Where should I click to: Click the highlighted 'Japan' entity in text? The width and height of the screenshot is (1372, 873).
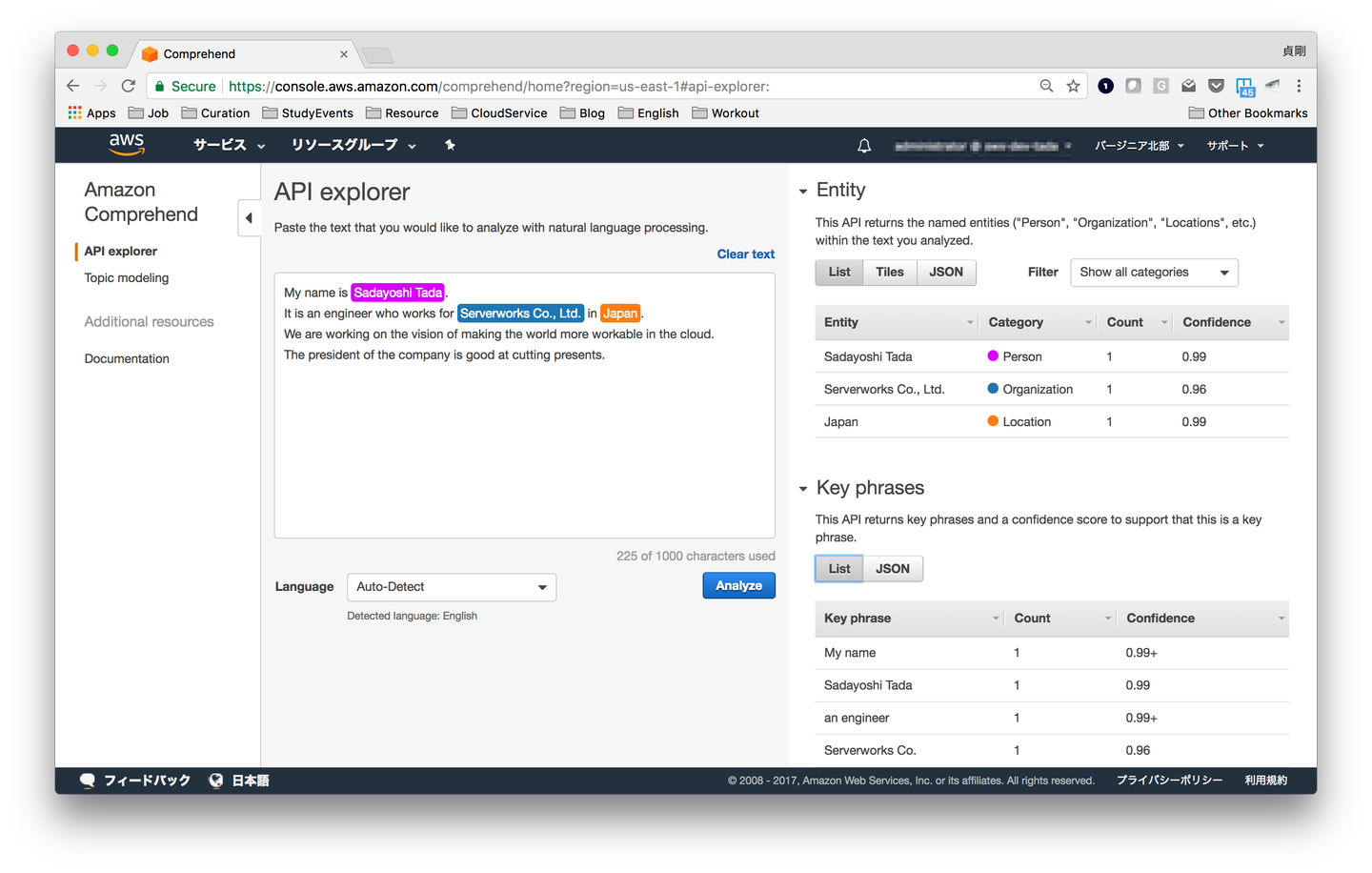(620, 314)
